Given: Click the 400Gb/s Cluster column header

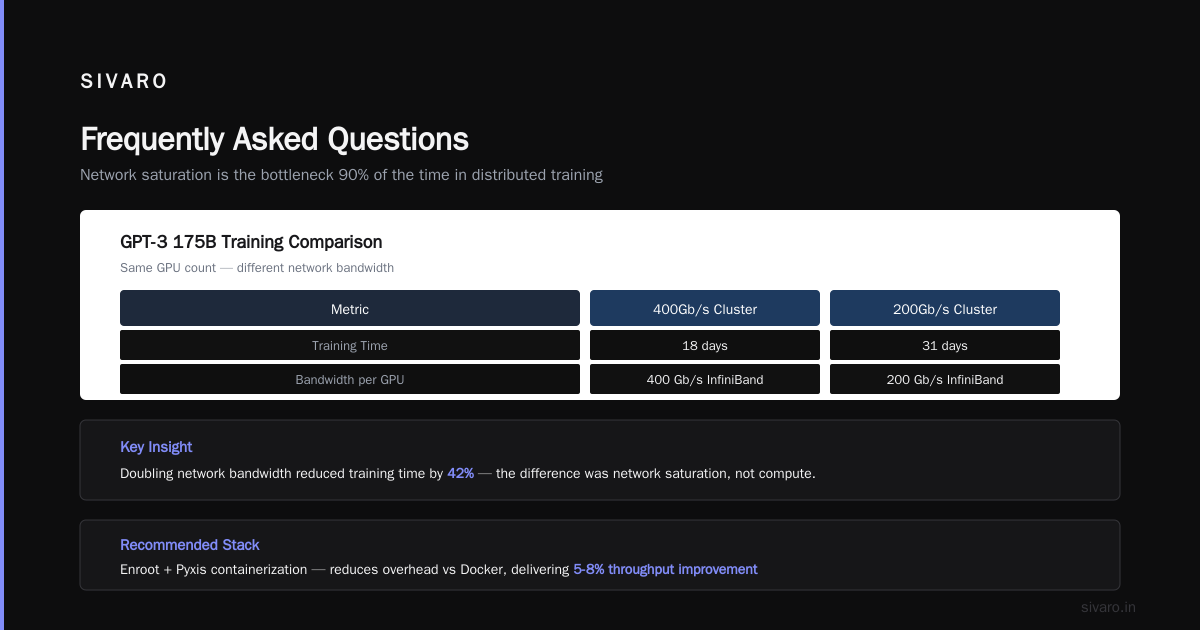Looking at the screenshot, I should pyautogui.click(x=705, y=309).
